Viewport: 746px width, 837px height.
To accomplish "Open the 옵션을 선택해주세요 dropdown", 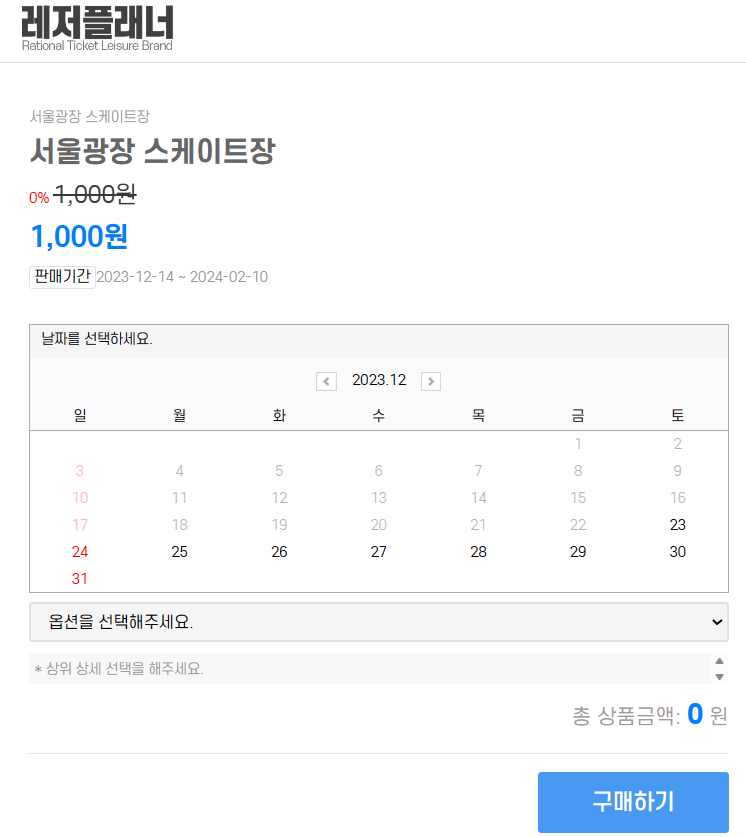I will pos(379,622).
